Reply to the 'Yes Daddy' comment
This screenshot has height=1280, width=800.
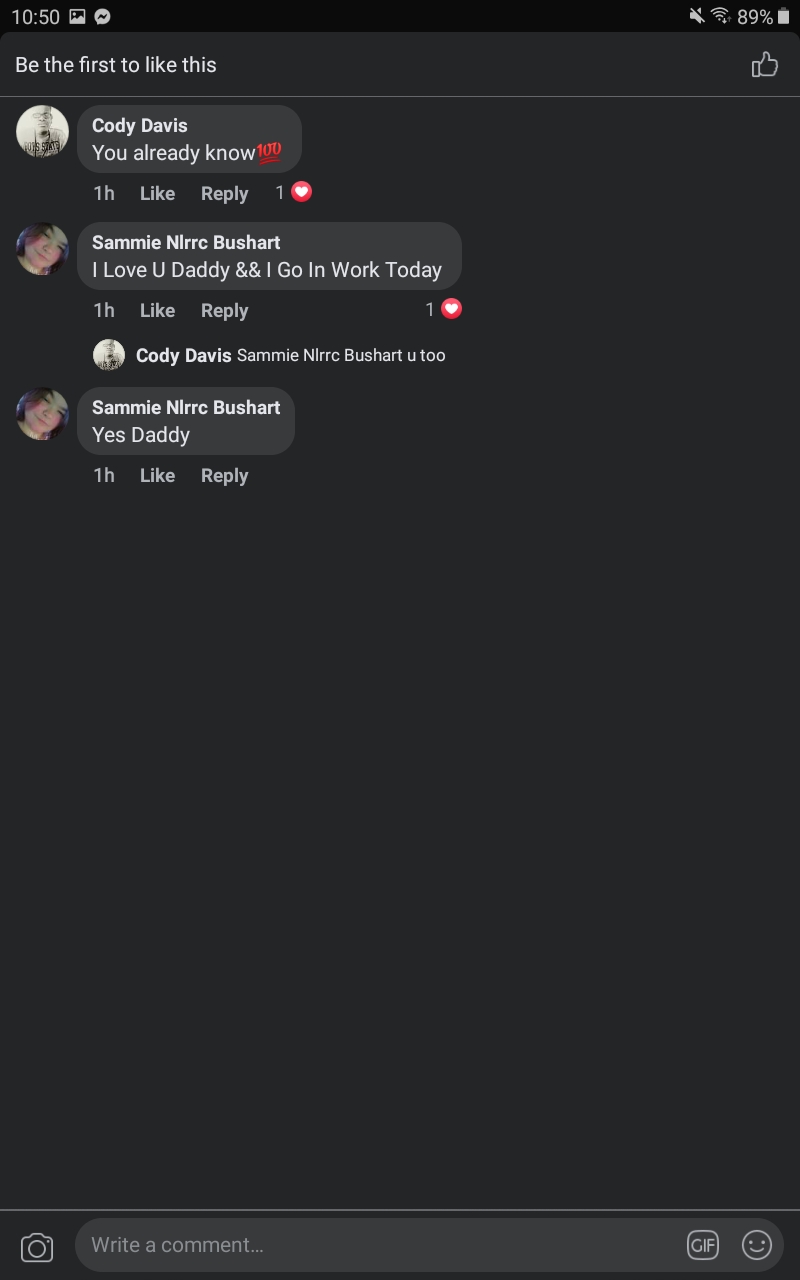click(224, 476)
